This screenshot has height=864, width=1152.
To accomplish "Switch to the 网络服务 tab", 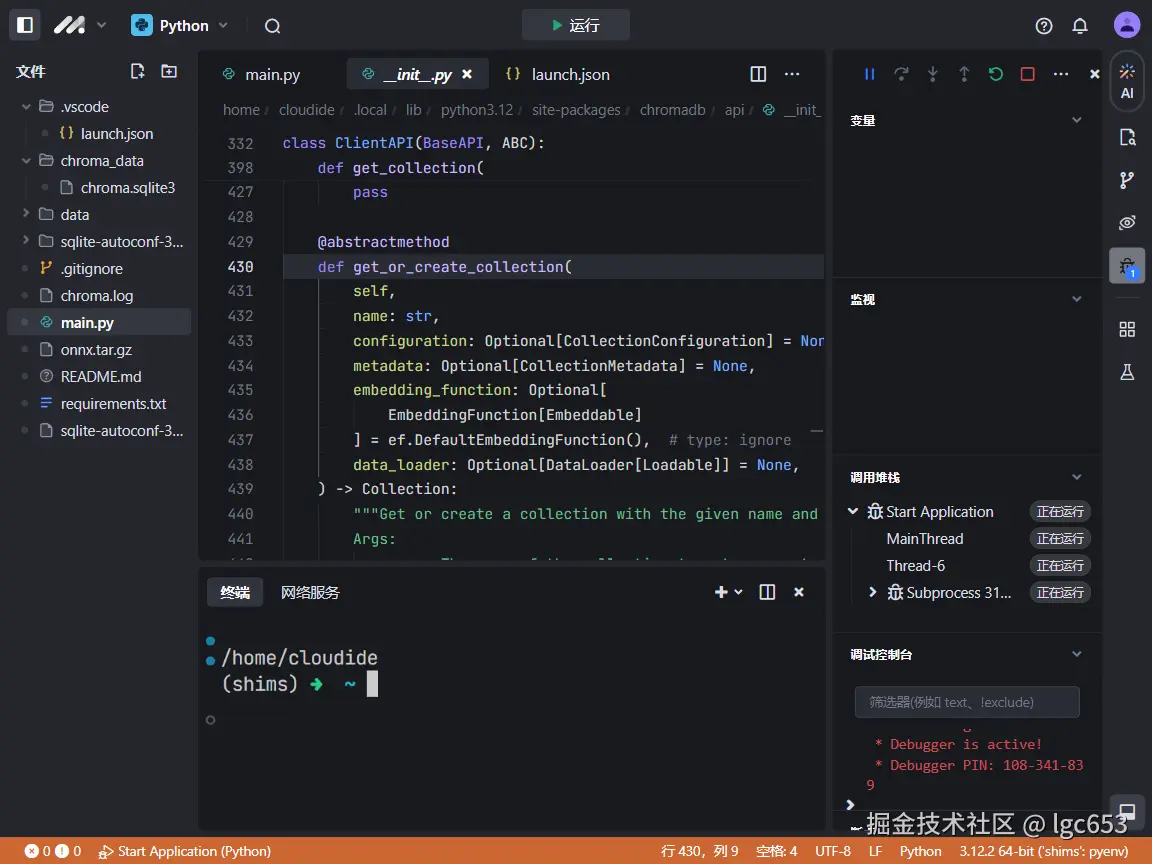I will (310, 592).
